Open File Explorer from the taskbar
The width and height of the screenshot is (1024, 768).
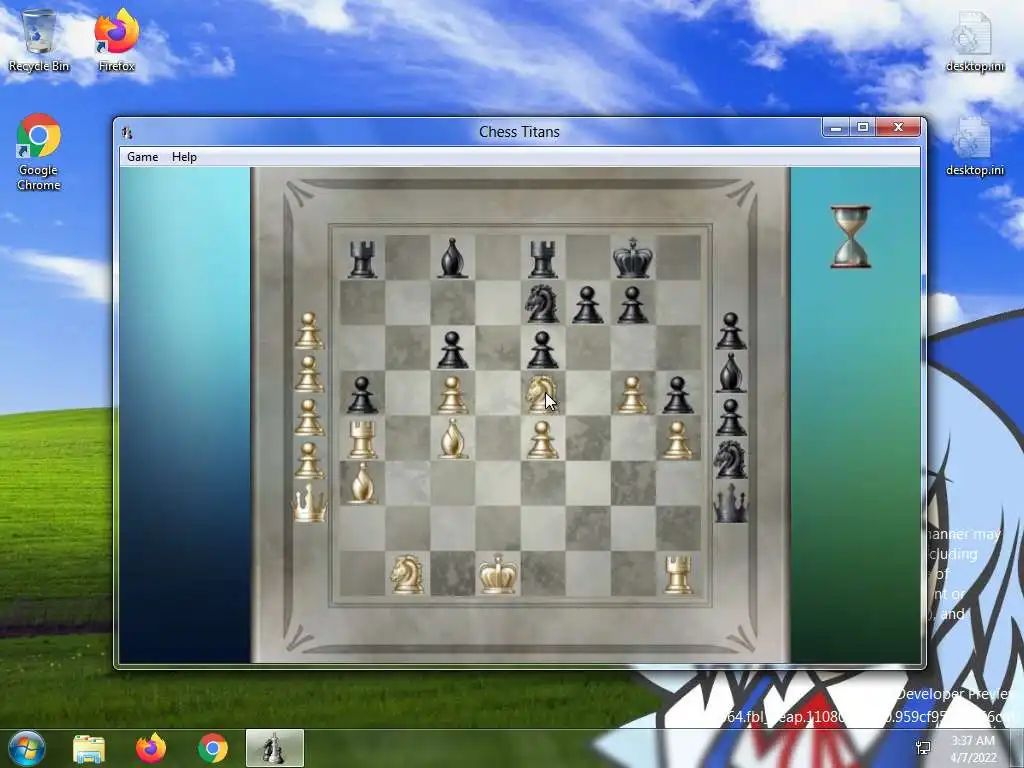point(89,748)
